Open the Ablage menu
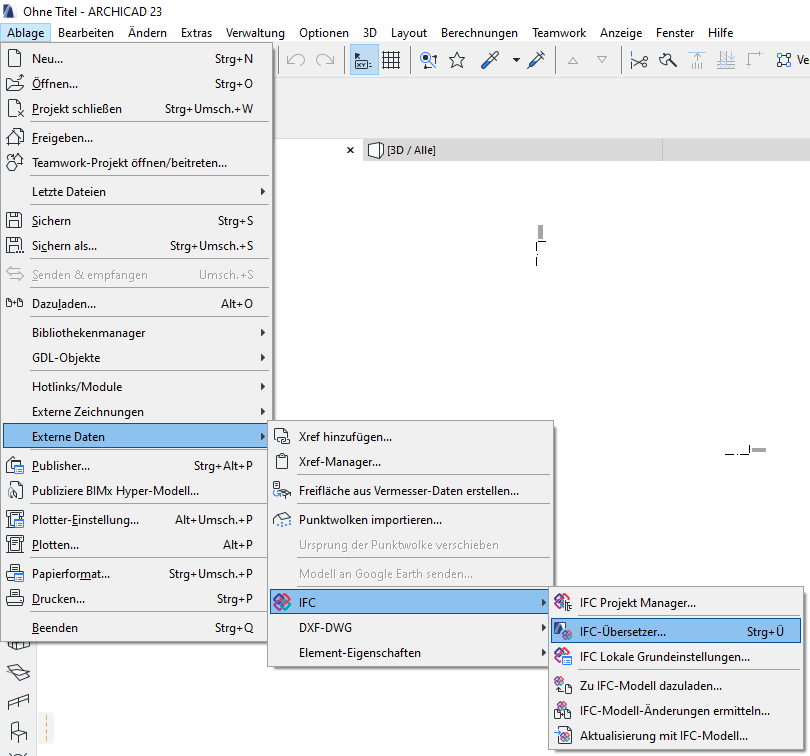The width and height of the screenshot is (810, 756). tap(26, 33)
